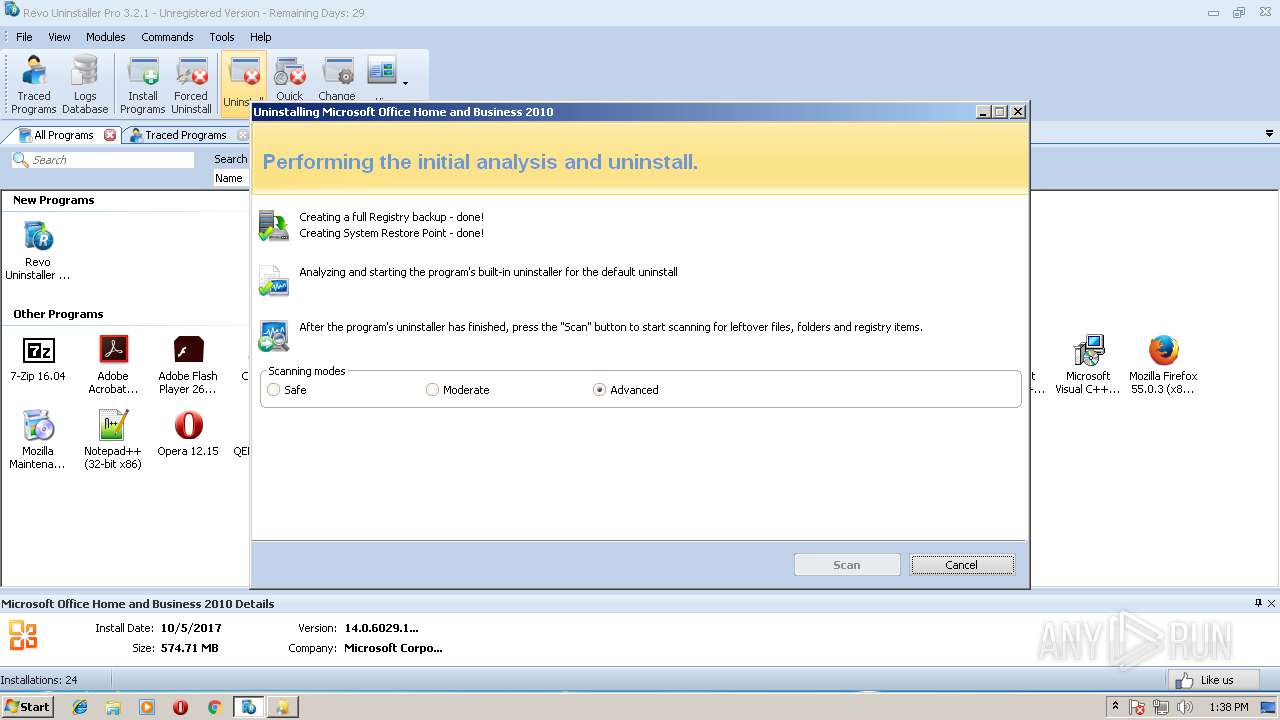Select the Mozilla Maintenance program icon

coord(38,440)
